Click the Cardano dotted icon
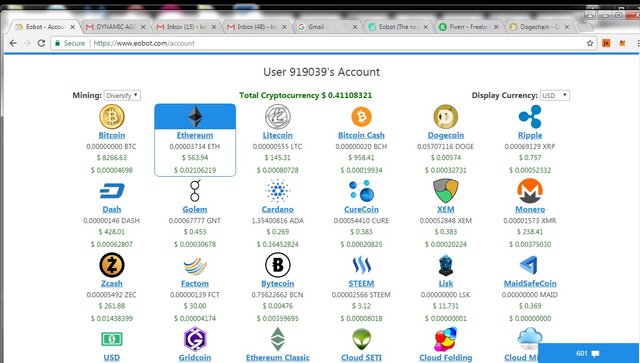The width and height of the screenshot is (640, 363). [278, 191]
